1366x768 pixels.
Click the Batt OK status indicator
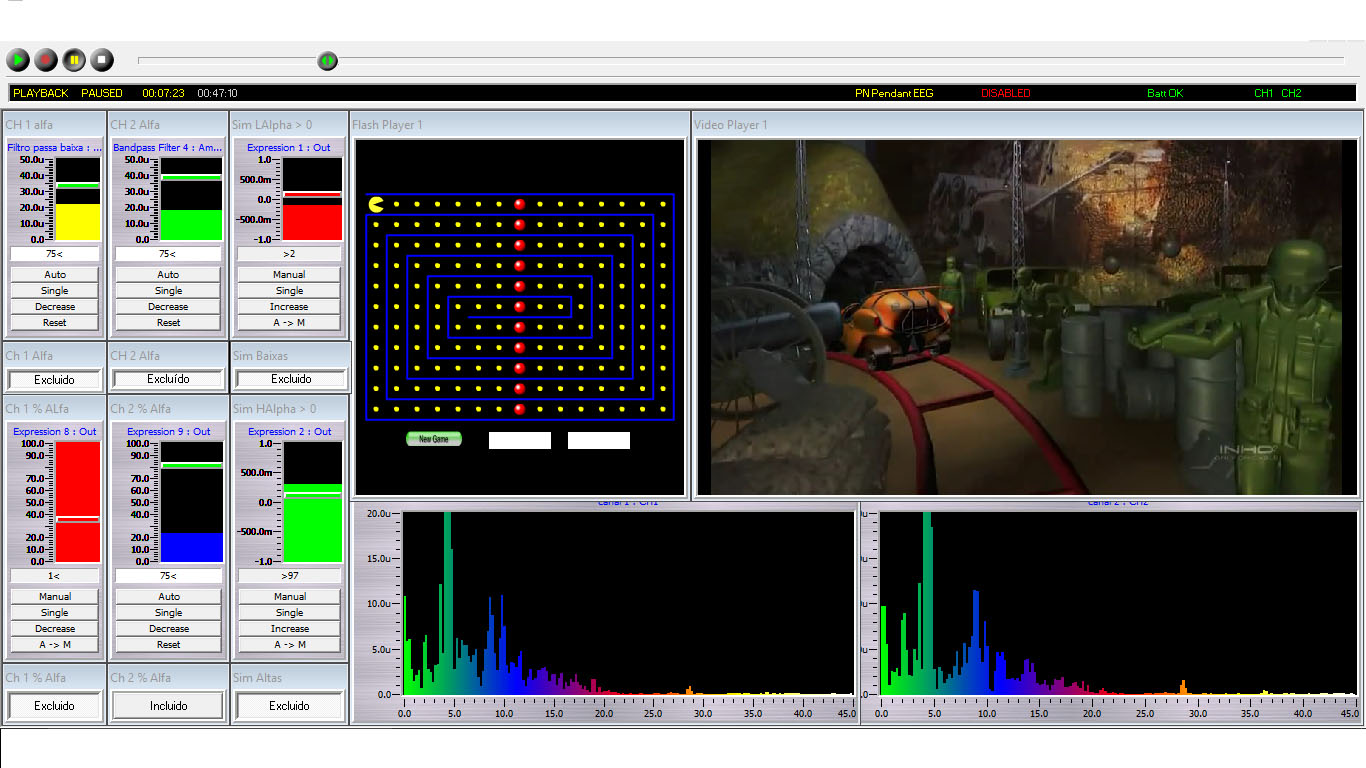(x=1165, y=93)
